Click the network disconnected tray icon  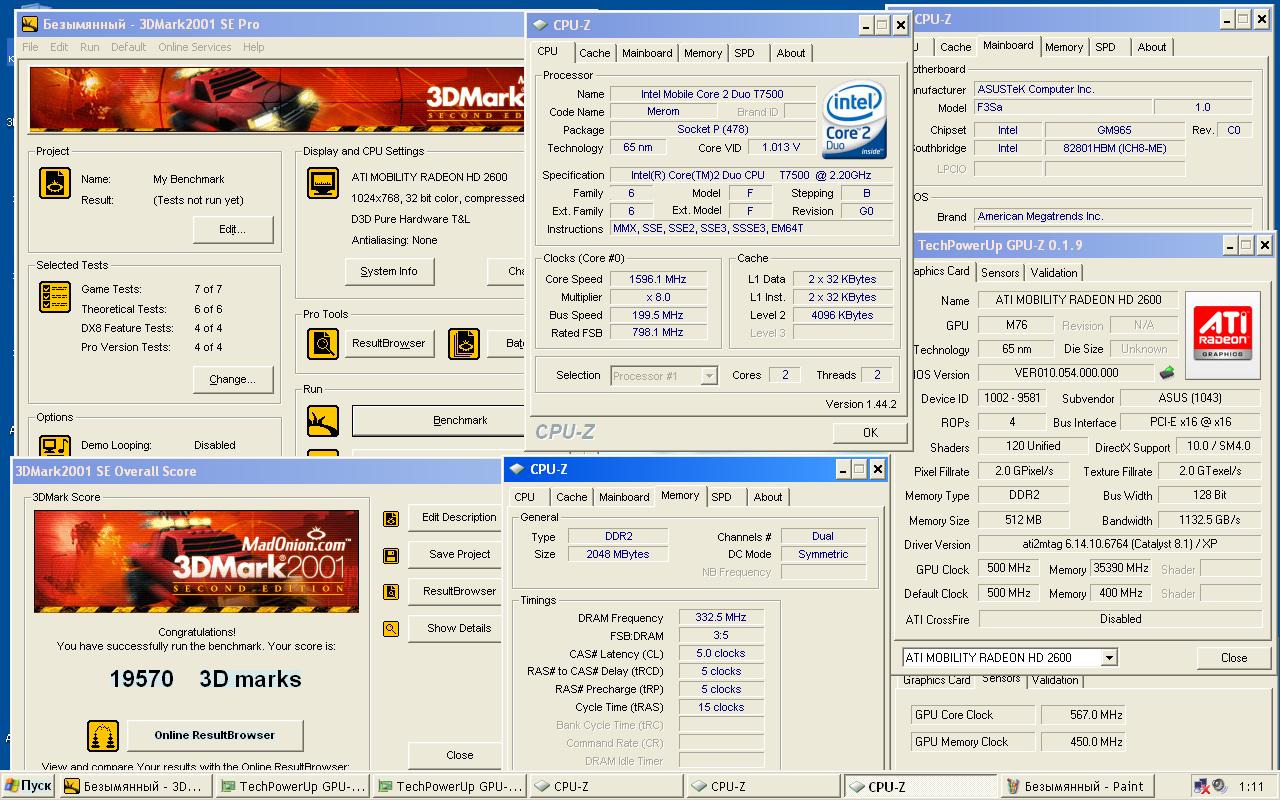point(1201,787)
